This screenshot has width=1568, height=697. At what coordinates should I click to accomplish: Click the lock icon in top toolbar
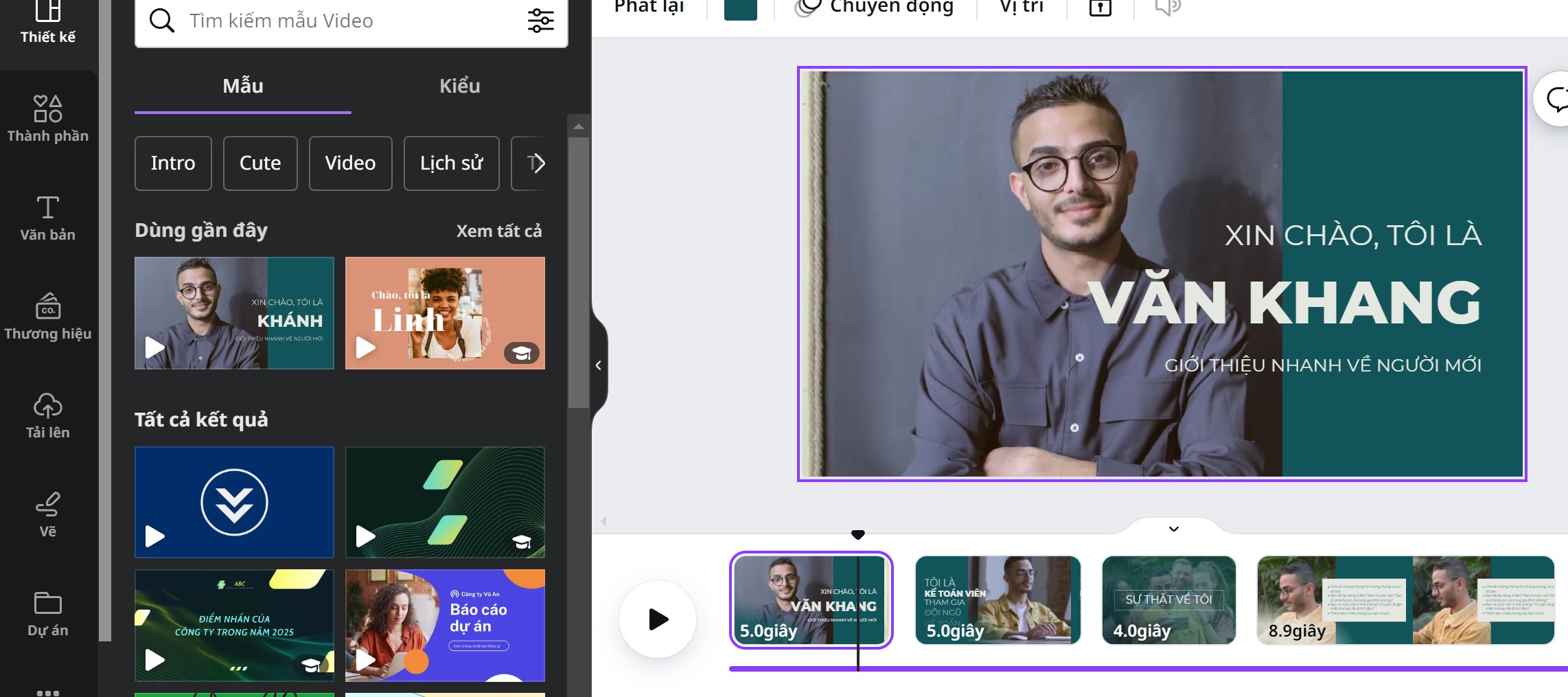pos(1100,8)
